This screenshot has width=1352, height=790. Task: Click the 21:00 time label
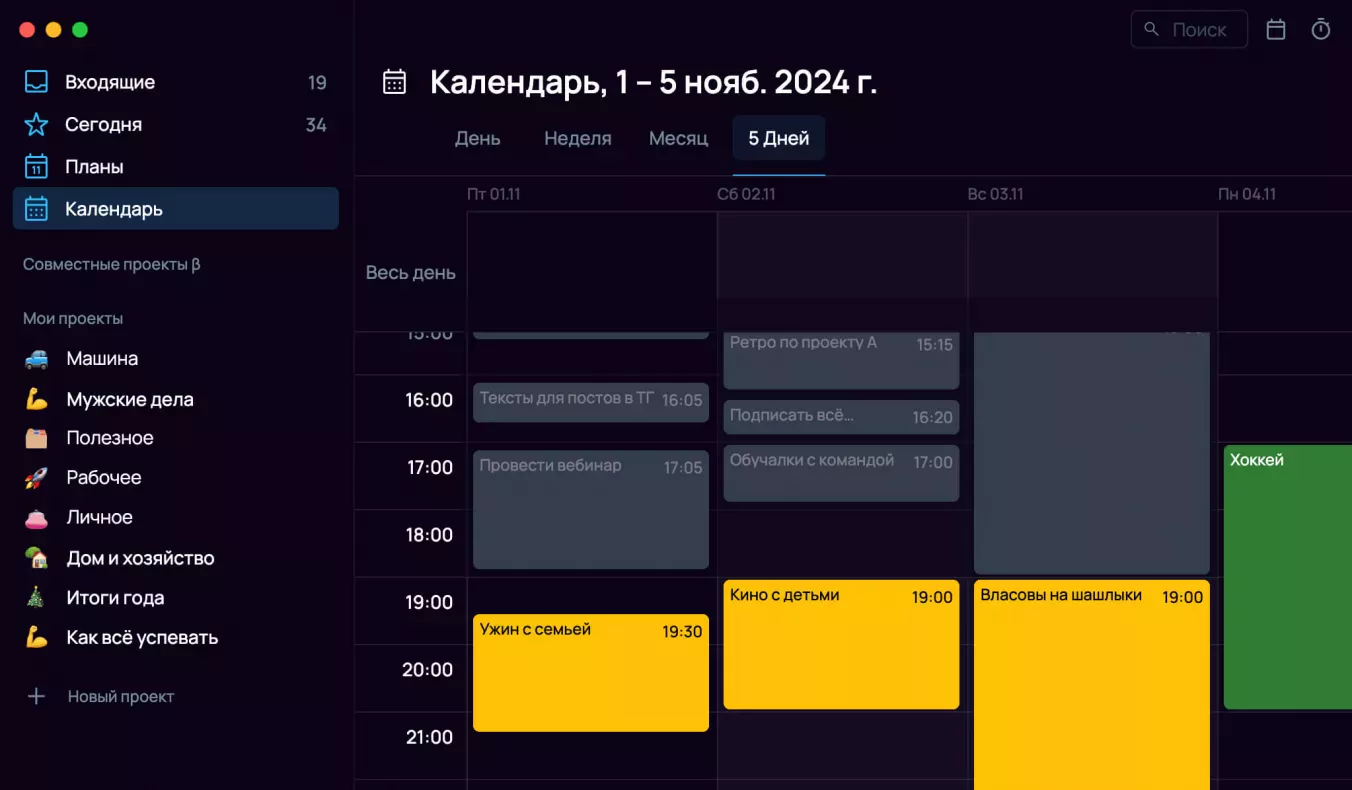click(x=428, y=737)
